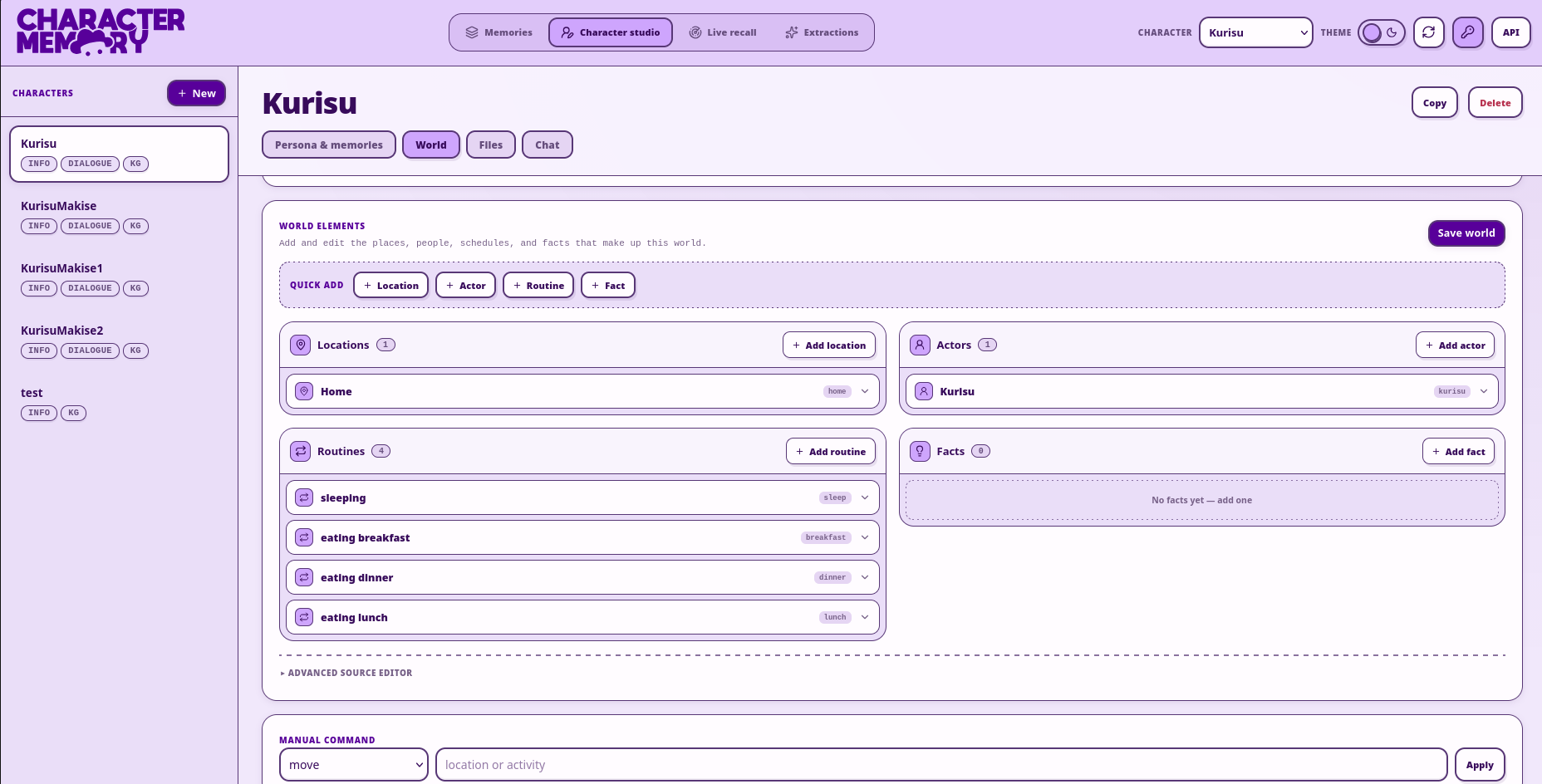The image size is (1542, 784).
Task: Open the Files tab
Action: tap(491, 145)
